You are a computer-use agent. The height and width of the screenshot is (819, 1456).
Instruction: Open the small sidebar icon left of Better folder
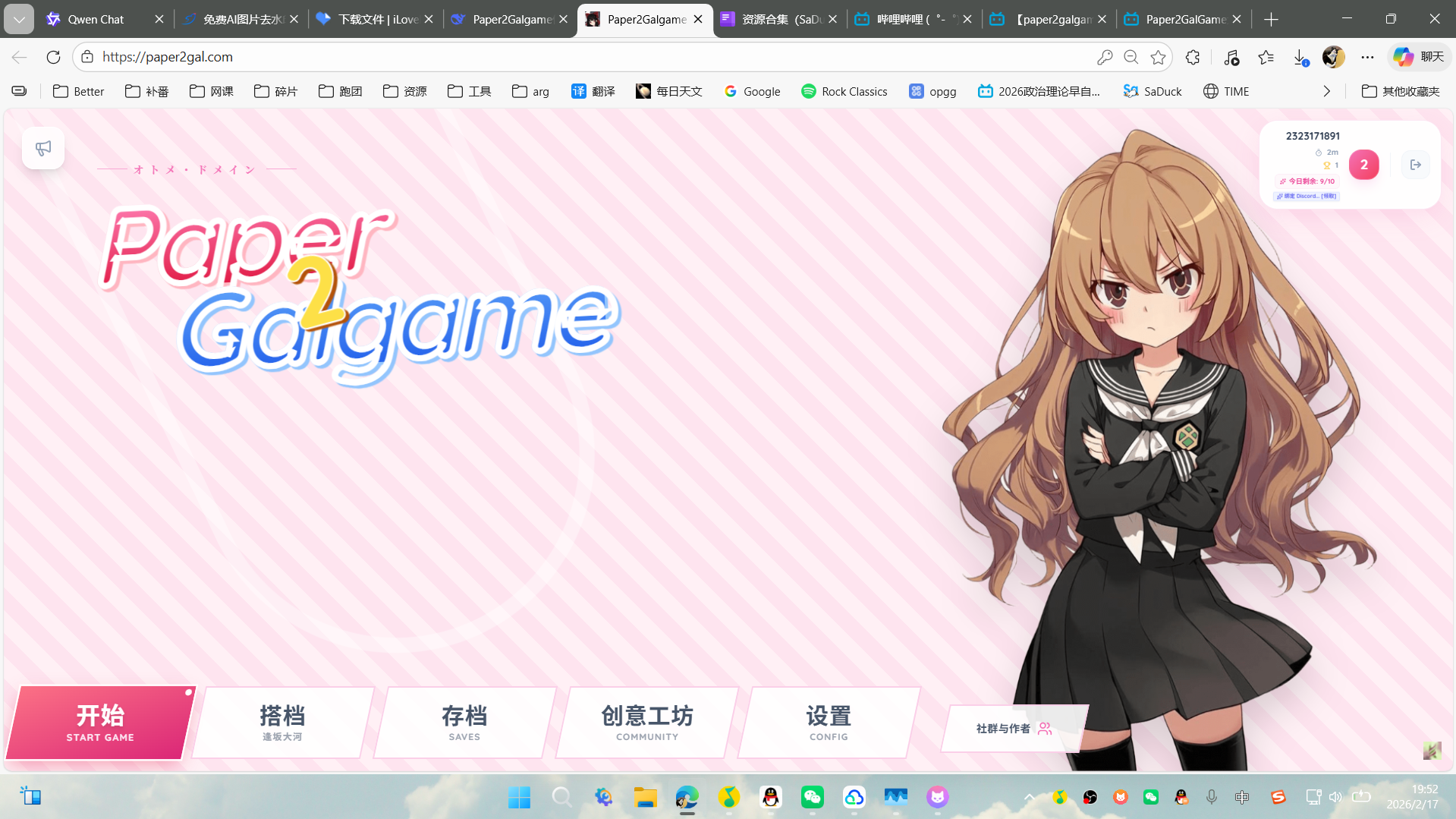(x=19, y=91)
